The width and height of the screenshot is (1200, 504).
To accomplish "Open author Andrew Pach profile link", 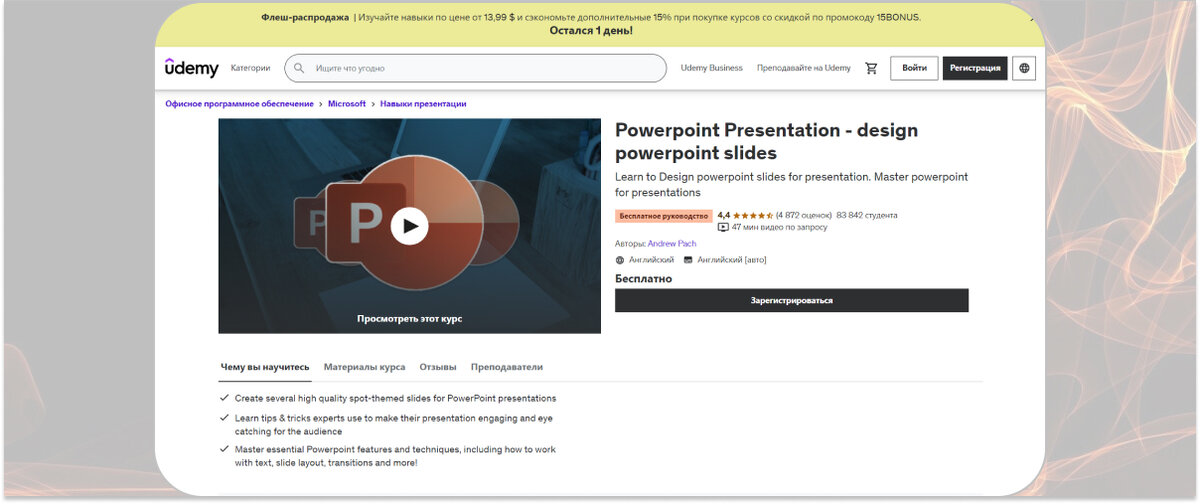I will pos(672,243).
